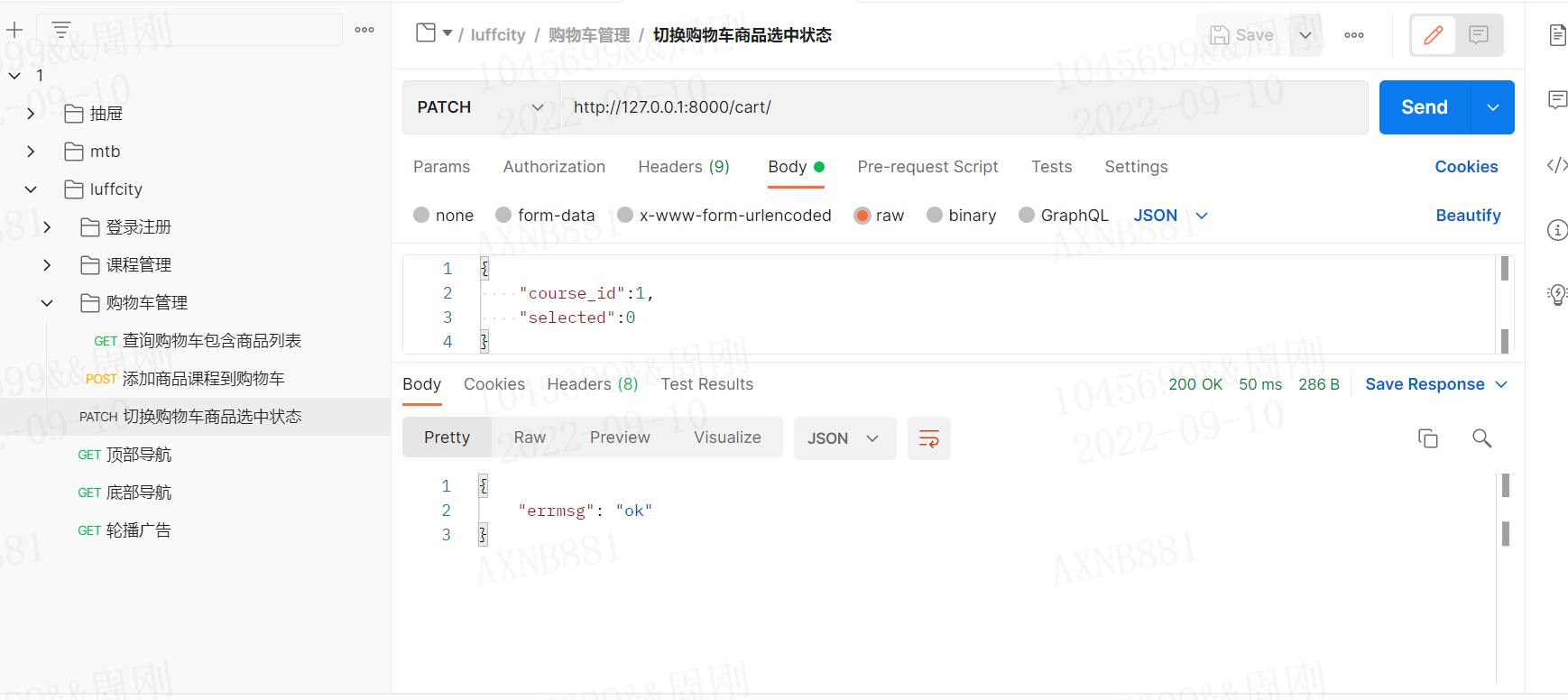This screenshot has width=1568, height=700.
Task: Switch response view to Raw
Action: tap(530, 437)
